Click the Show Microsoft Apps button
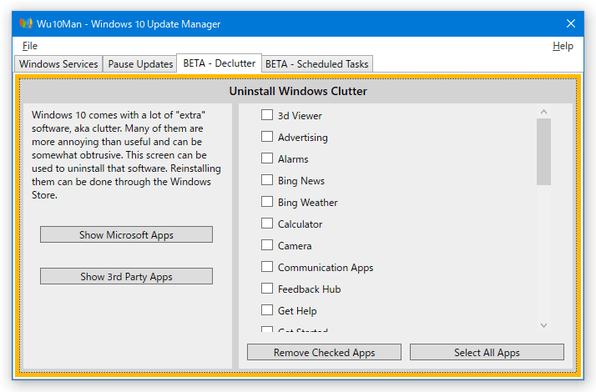This screenshot has width=596, height=392. click(x=126, y=235)
